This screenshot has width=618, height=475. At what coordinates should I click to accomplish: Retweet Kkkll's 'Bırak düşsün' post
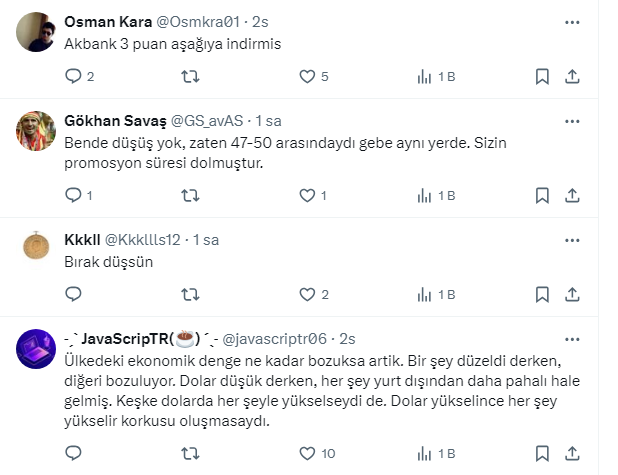click(190, 294)
